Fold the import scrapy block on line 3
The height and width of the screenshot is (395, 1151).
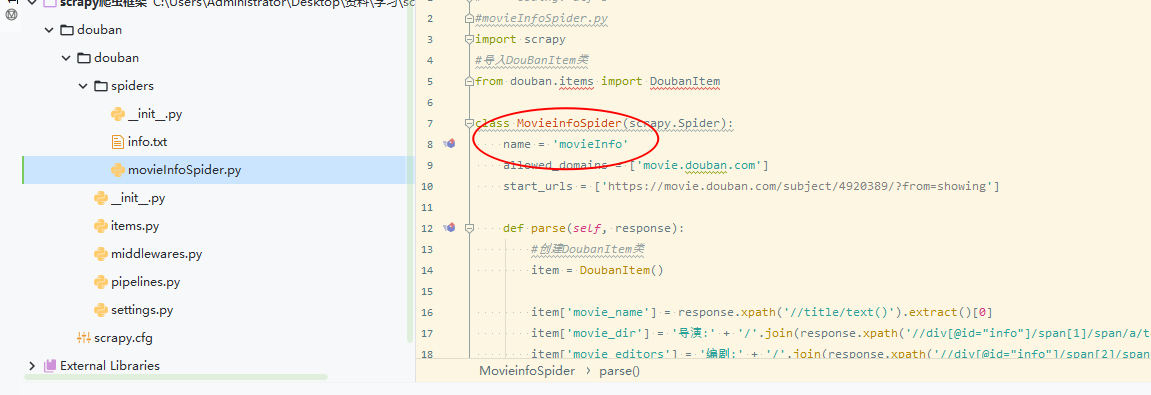(469, 39)
